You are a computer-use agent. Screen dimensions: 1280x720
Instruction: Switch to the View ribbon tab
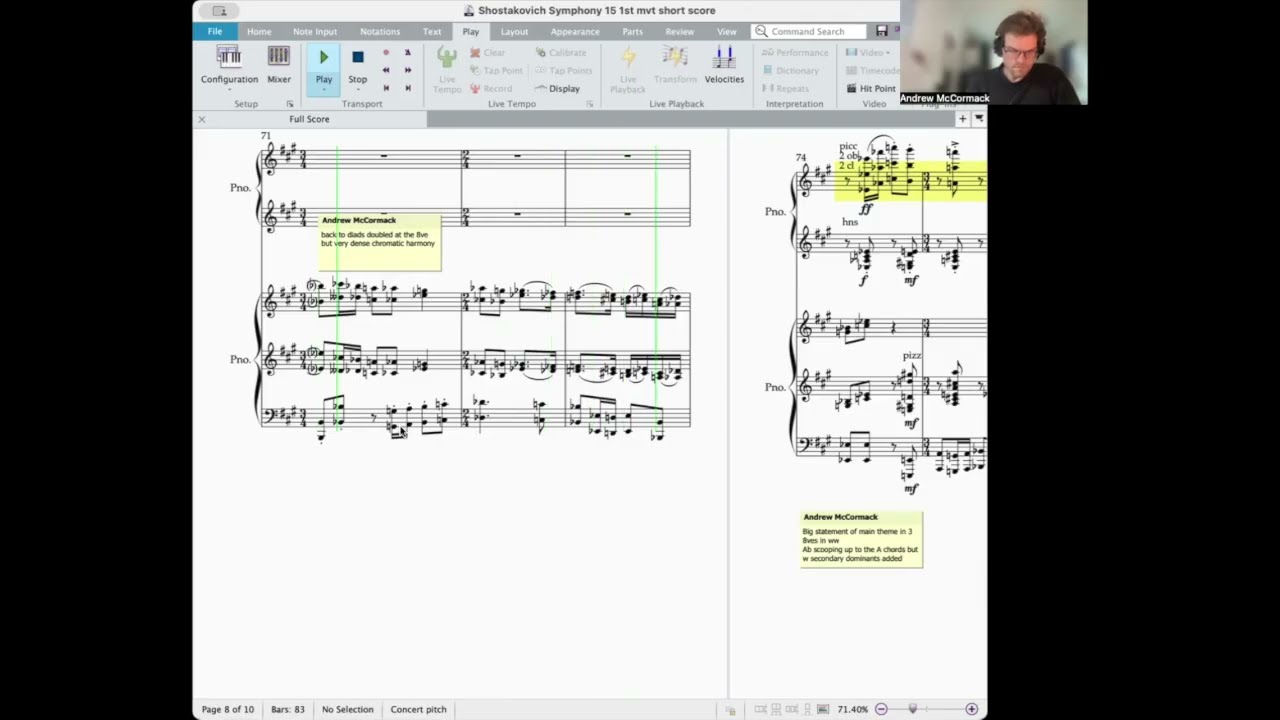click(x=727, y=31)
